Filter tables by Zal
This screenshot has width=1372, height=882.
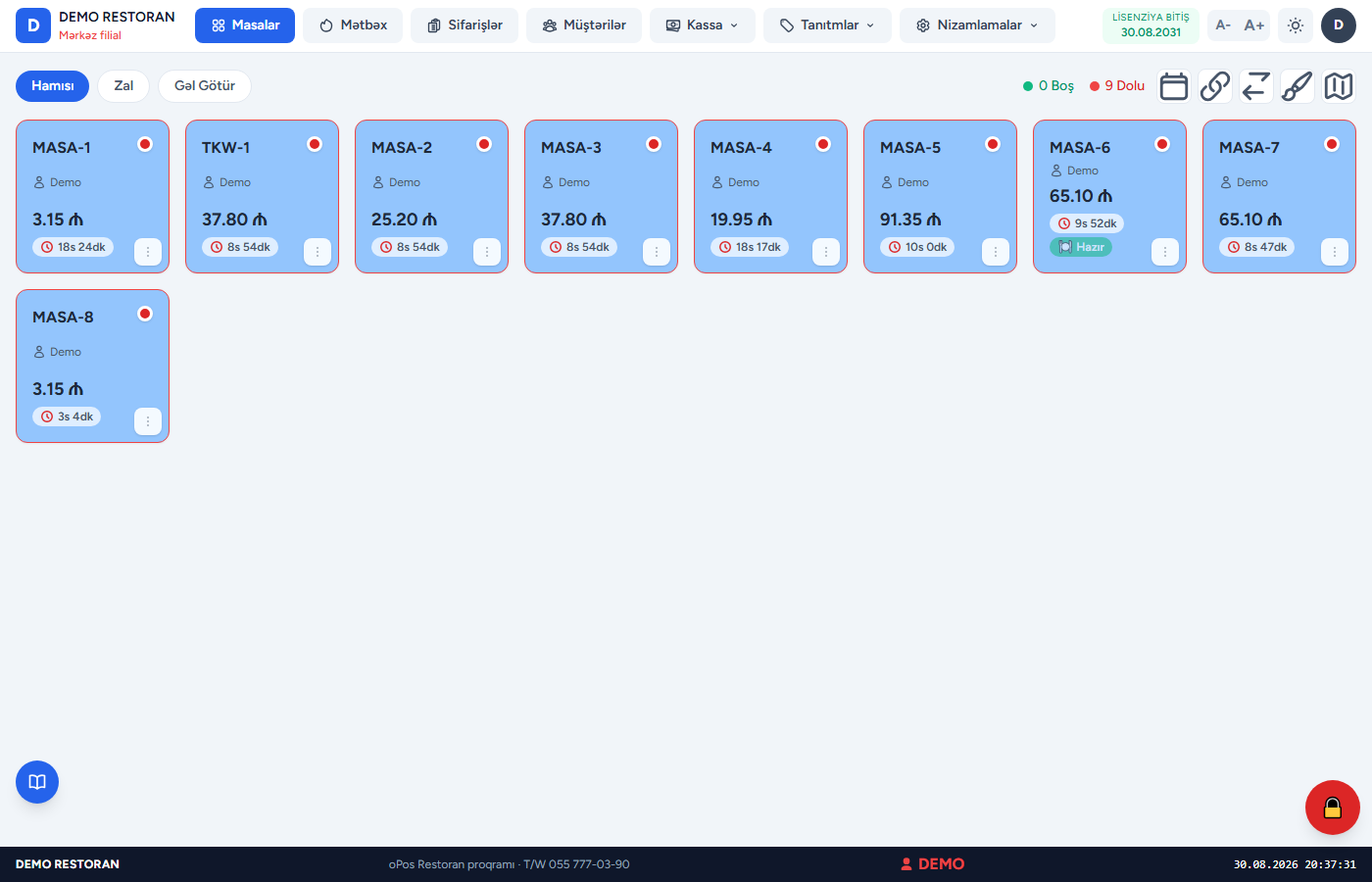[x=123, y=86]
